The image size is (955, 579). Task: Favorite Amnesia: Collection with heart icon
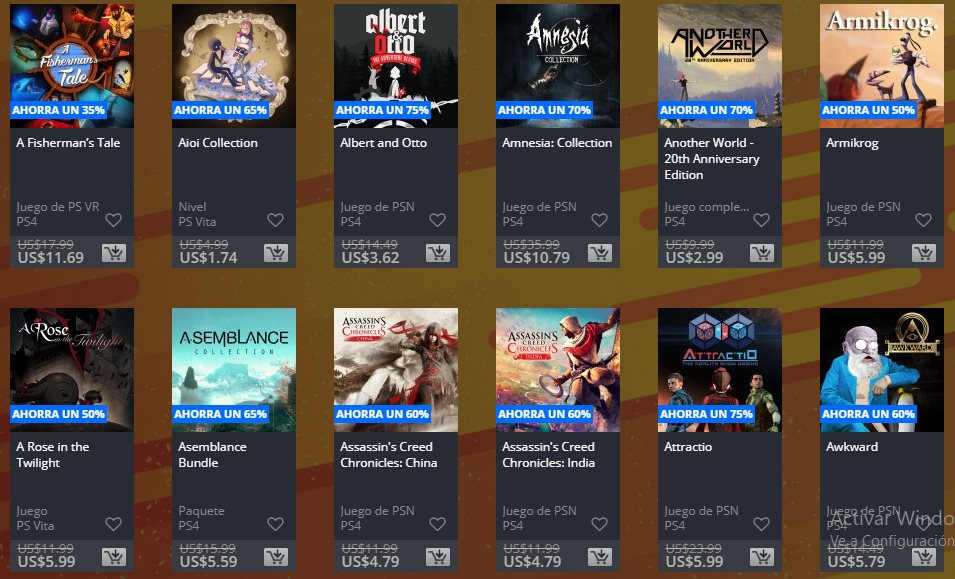[599, 220]
